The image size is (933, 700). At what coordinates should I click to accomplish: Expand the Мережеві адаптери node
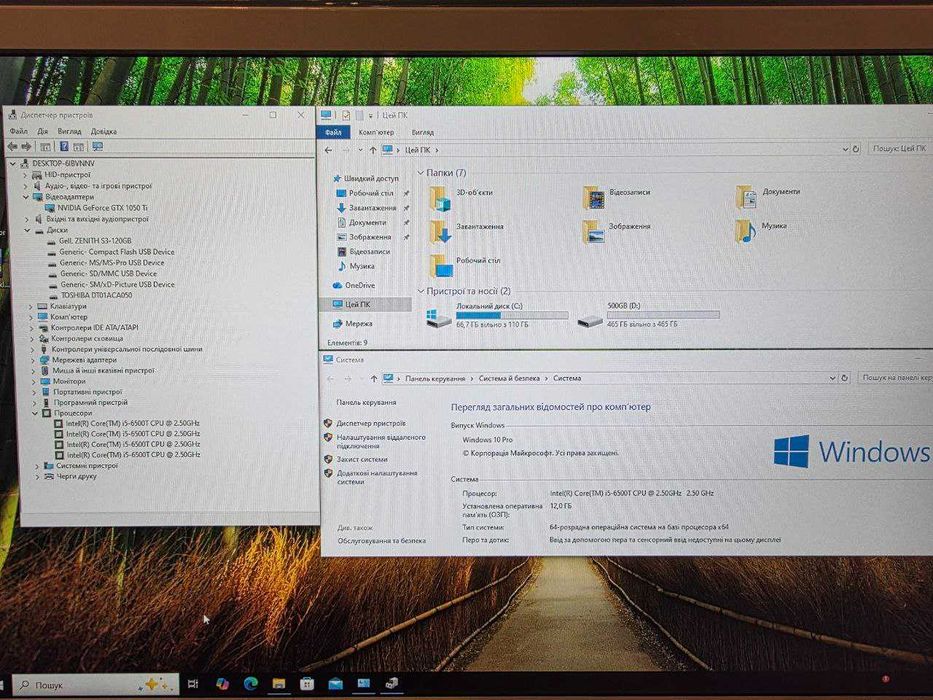(33, 360)
